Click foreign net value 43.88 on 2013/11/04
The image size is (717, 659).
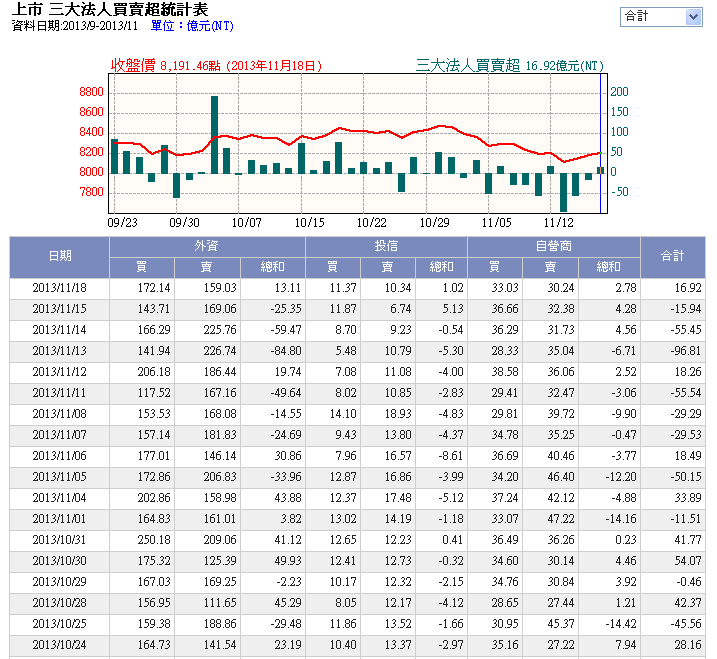coord(288,498)
